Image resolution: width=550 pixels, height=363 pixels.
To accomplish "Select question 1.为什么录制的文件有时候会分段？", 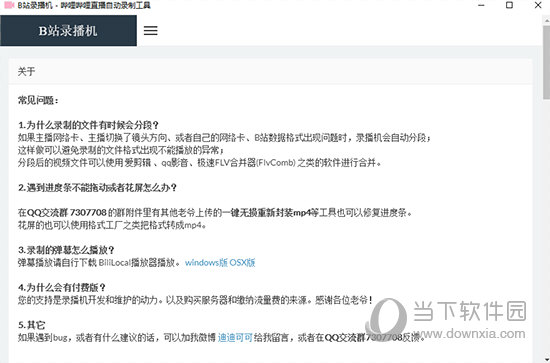I will click(88, 125).
